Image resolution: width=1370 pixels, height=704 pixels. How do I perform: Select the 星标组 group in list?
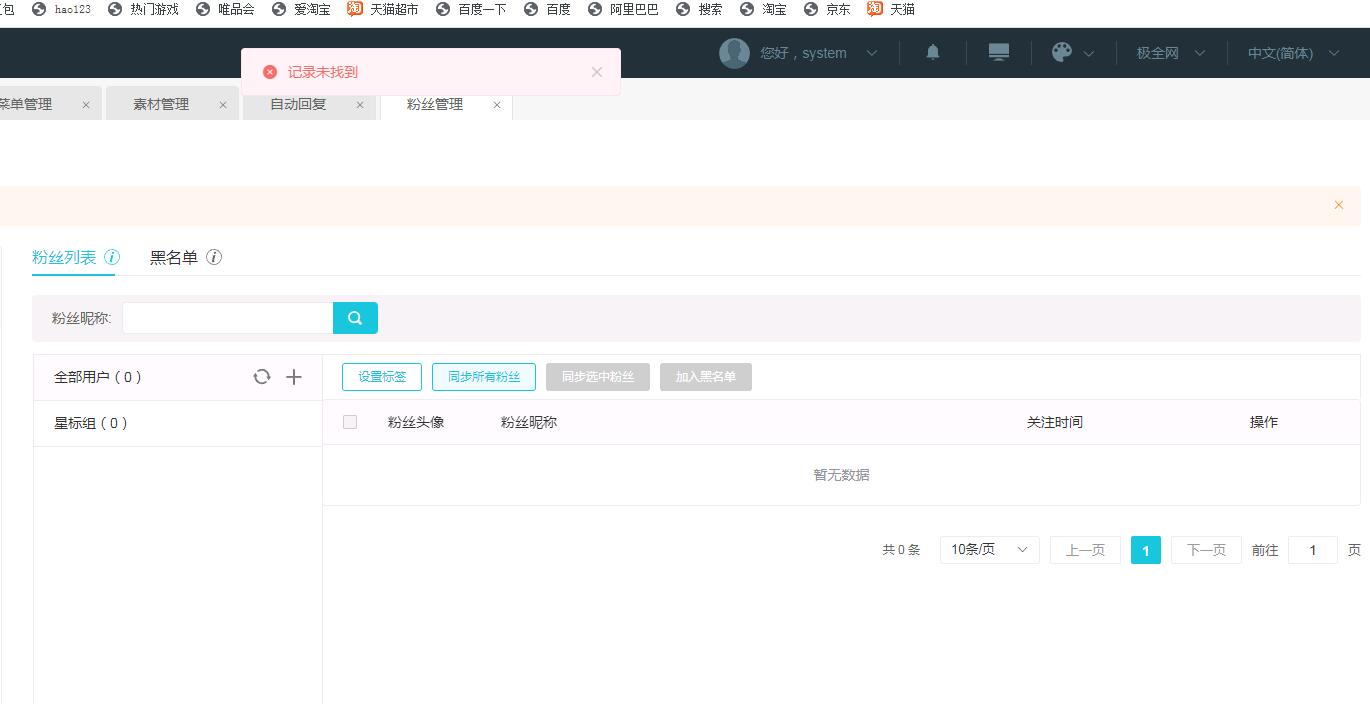(91, 423)
